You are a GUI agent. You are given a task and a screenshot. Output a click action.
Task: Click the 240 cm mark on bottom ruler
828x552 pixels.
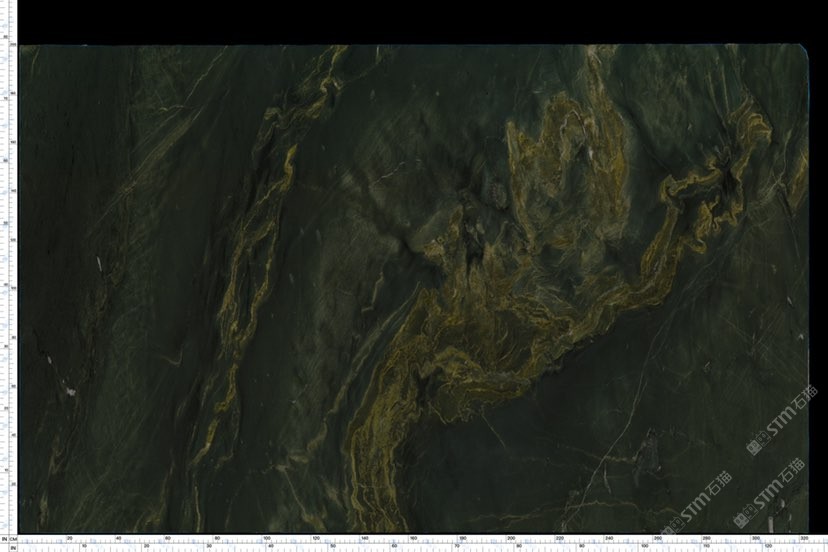tap(609, 538)
